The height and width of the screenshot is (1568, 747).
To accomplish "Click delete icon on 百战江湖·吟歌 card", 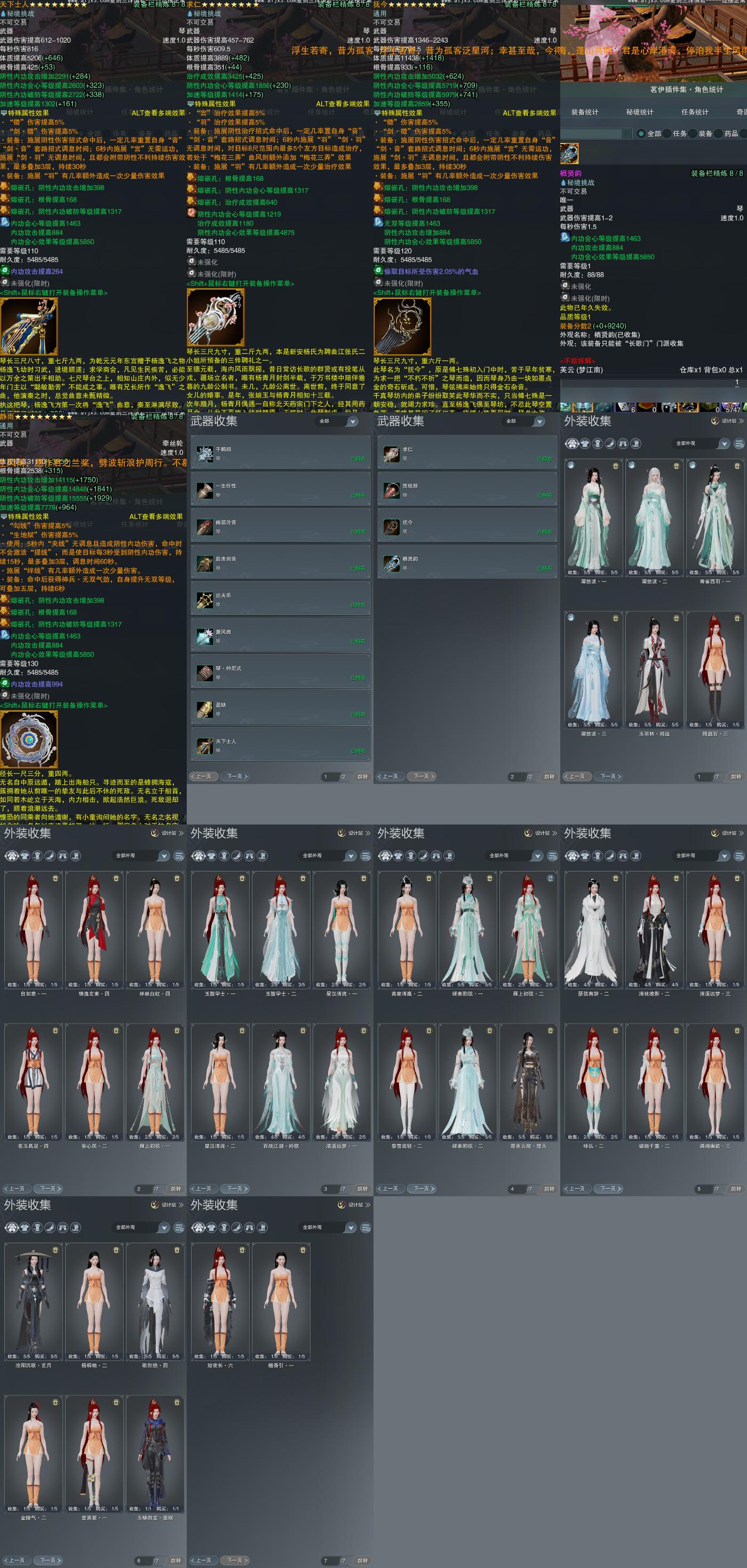I will pyautogui.click(x=303, y=1030).
